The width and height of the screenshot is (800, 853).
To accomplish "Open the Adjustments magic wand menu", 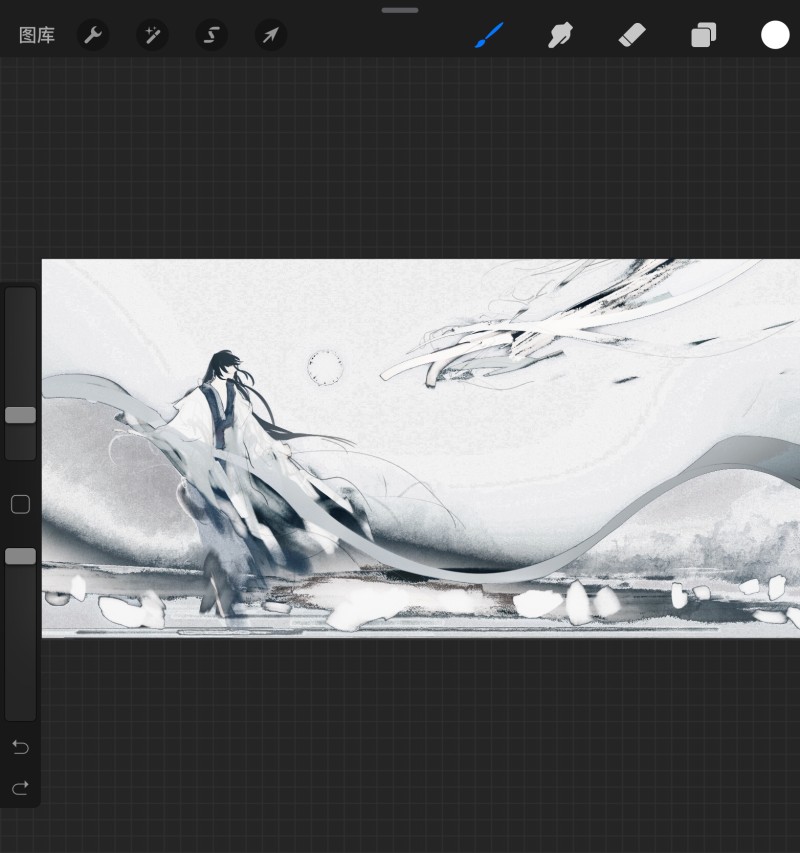I will (152, 35).
